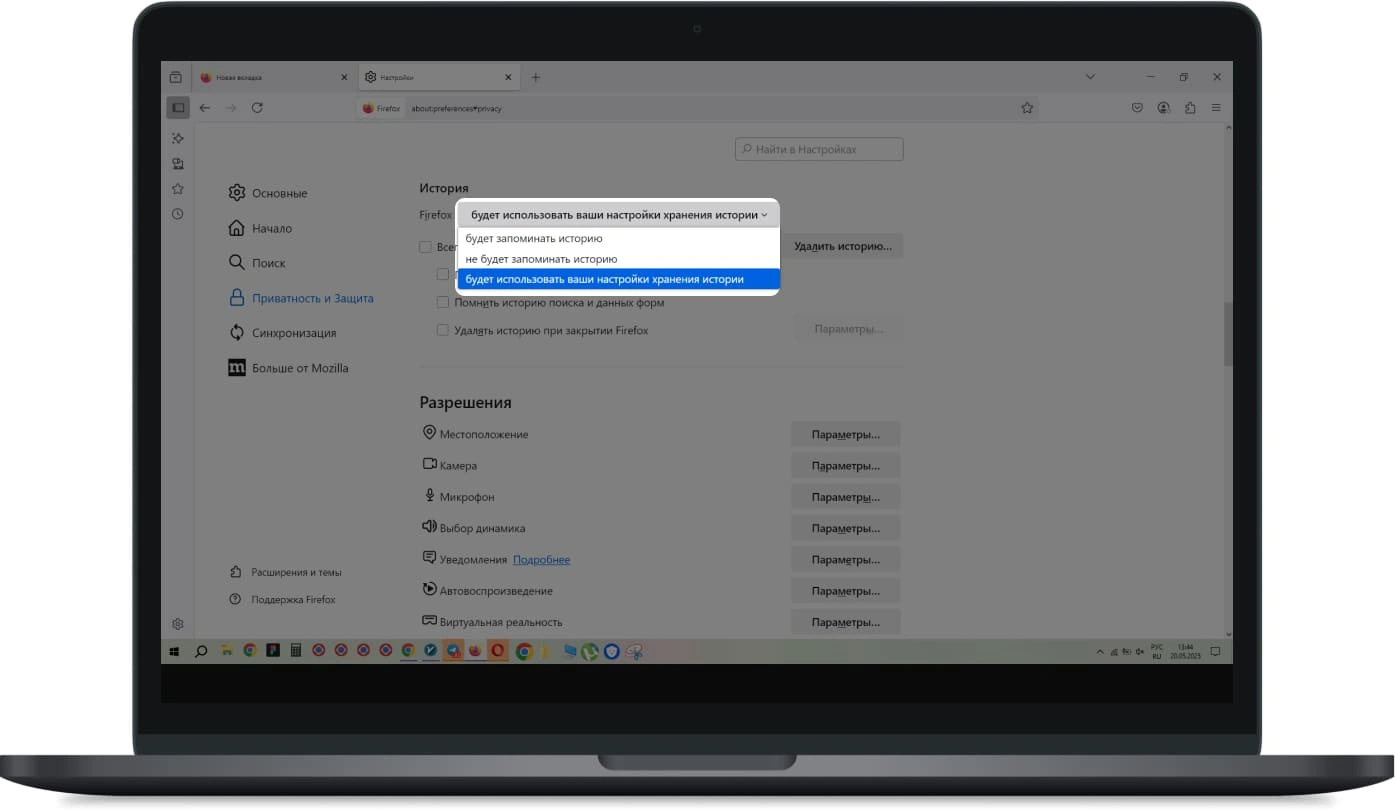Screen dimensions: 1395x812
Task: Switch to the Настройки tab
Action: coord(438,77)
